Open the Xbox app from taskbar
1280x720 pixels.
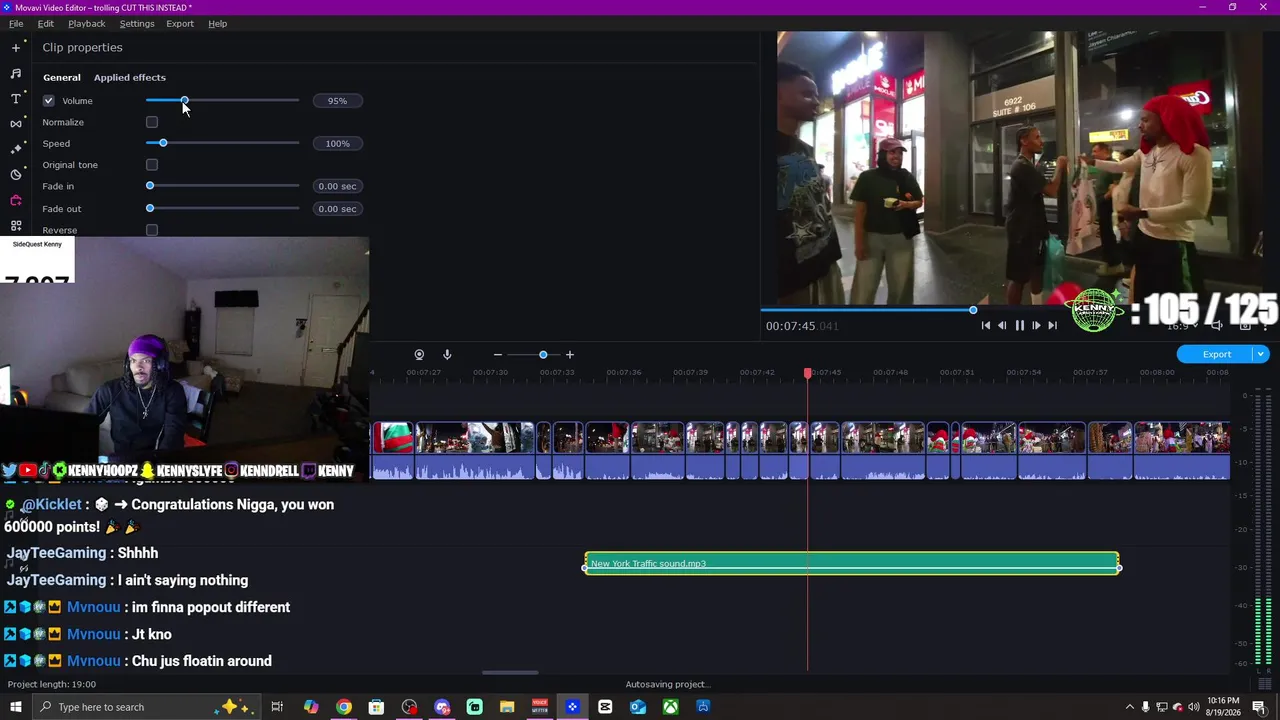670,707
